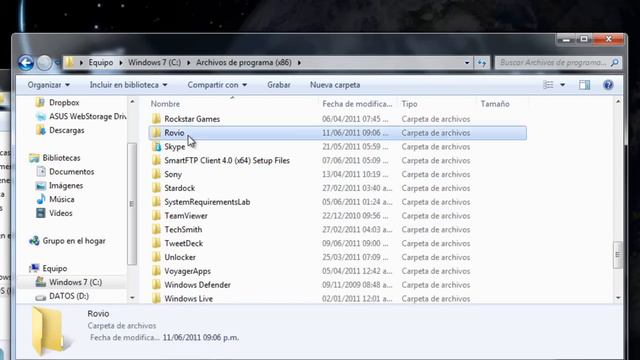Click the ASUS WebStorage Drive icon

tap(40, 117)
